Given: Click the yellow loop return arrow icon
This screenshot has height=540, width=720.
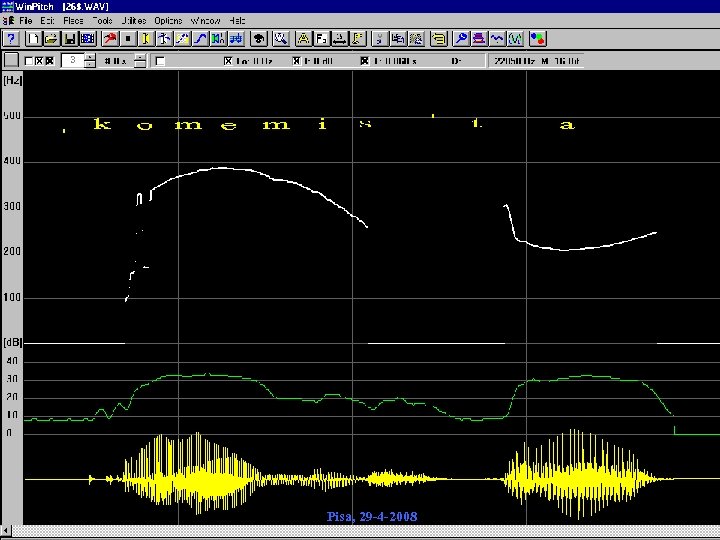Looking at the screenshot, I should pos(439,39).
